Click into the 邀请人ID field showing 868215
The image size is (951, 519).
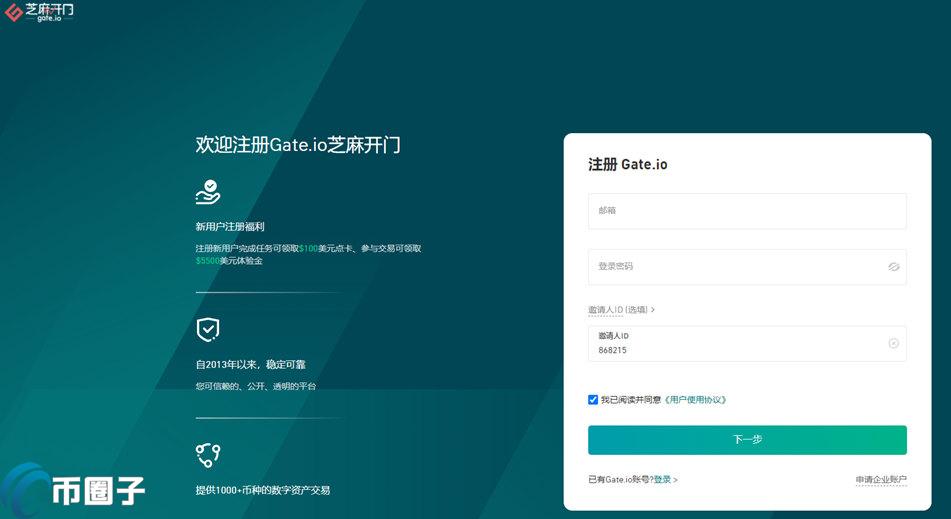click(747, 344)
